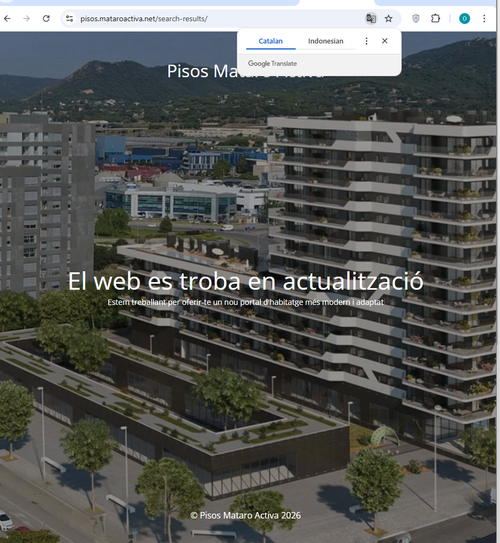Reload the current page

46,19
